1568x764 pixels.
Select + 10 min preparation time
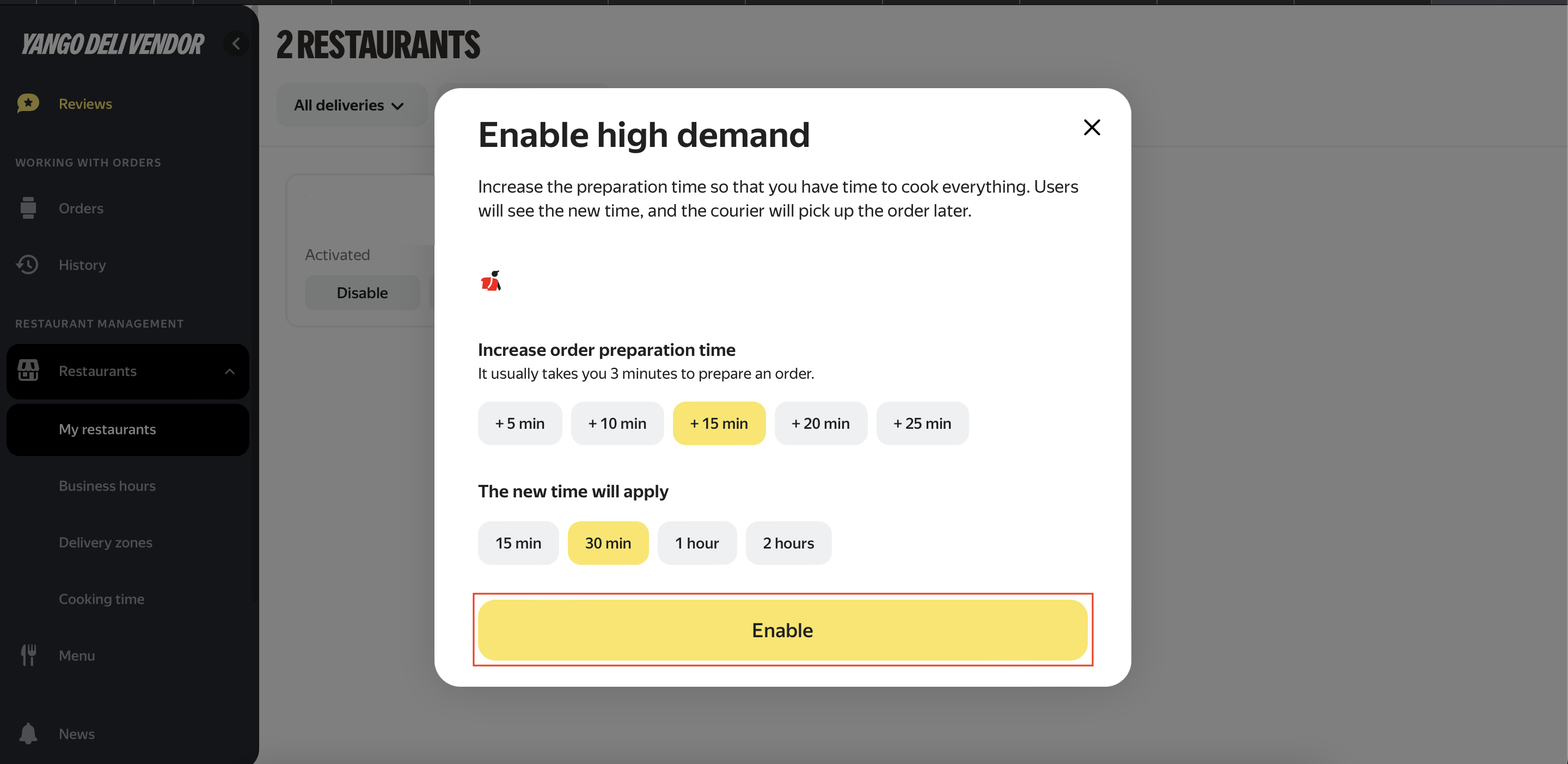tap(617, 423)
